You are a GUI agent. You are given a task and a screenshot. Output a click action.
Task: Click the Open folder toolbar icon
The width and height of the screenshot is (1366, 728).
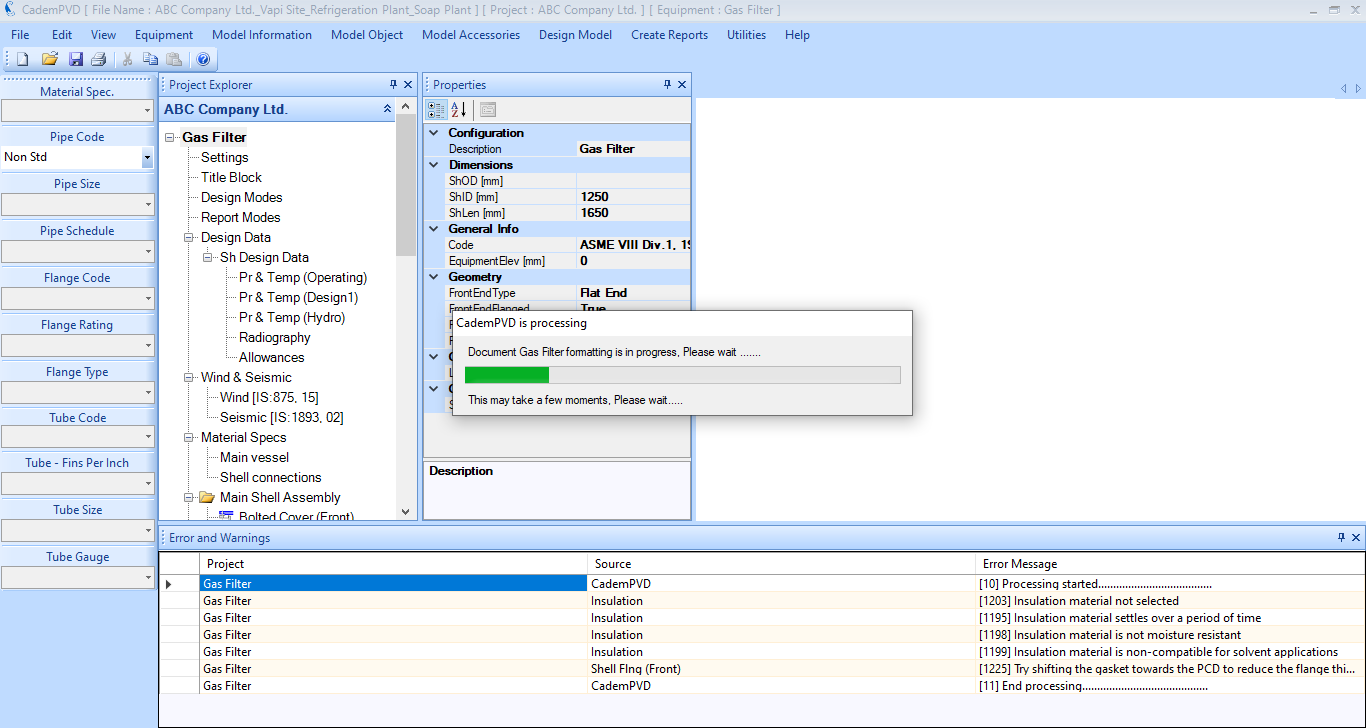[x=49, y=59]
